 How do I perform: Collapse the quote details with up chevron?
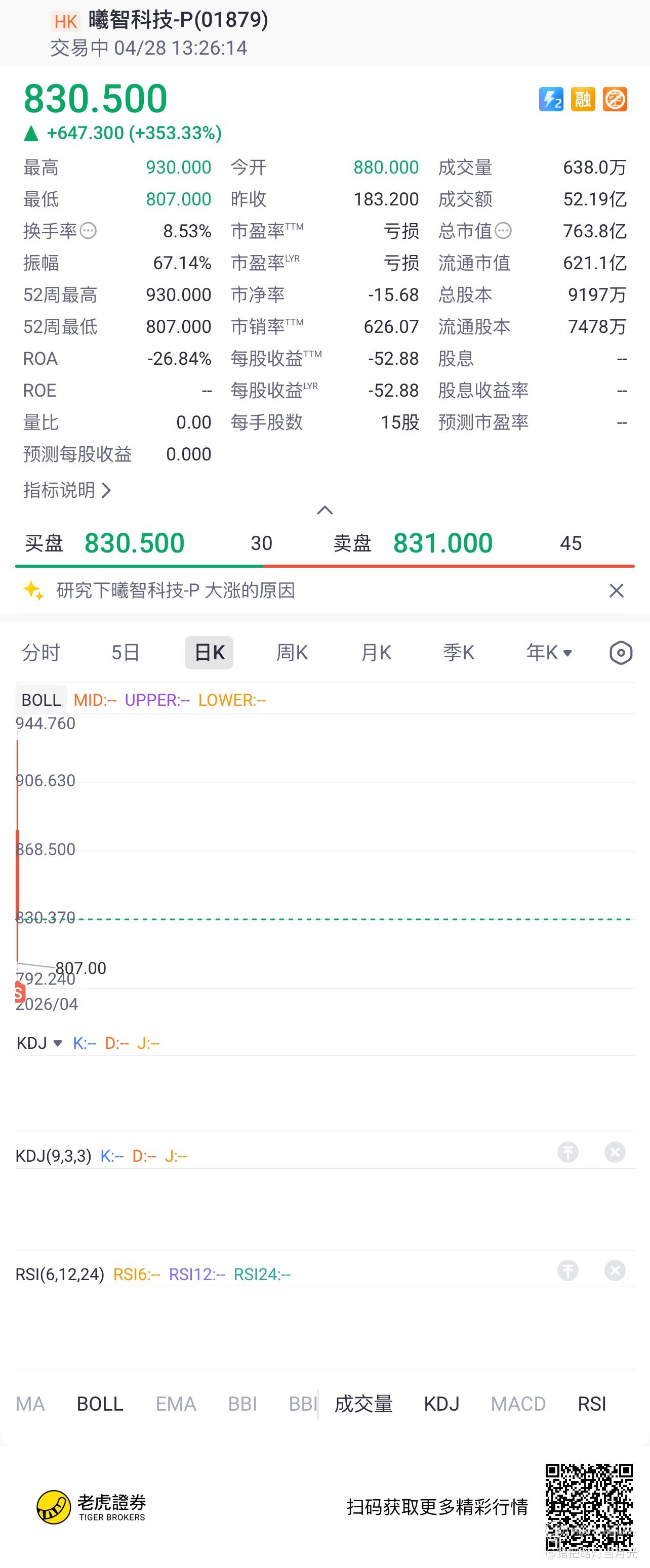coord(326,510)
